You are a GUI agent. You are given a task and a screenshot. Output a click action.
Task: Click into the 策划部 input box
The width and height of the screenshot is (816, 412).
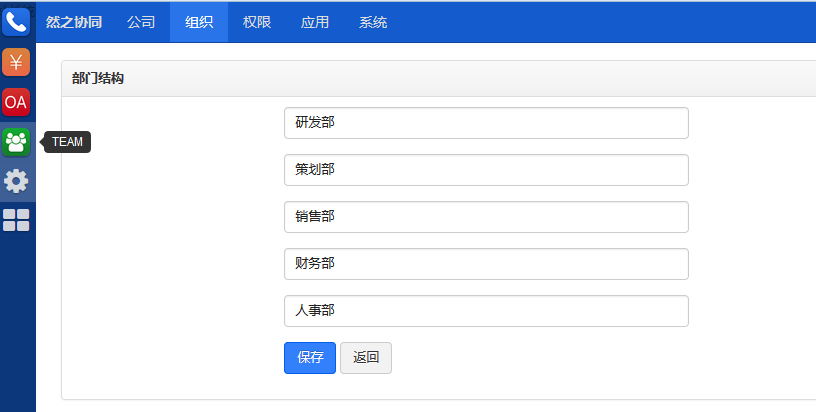point(487,170)
